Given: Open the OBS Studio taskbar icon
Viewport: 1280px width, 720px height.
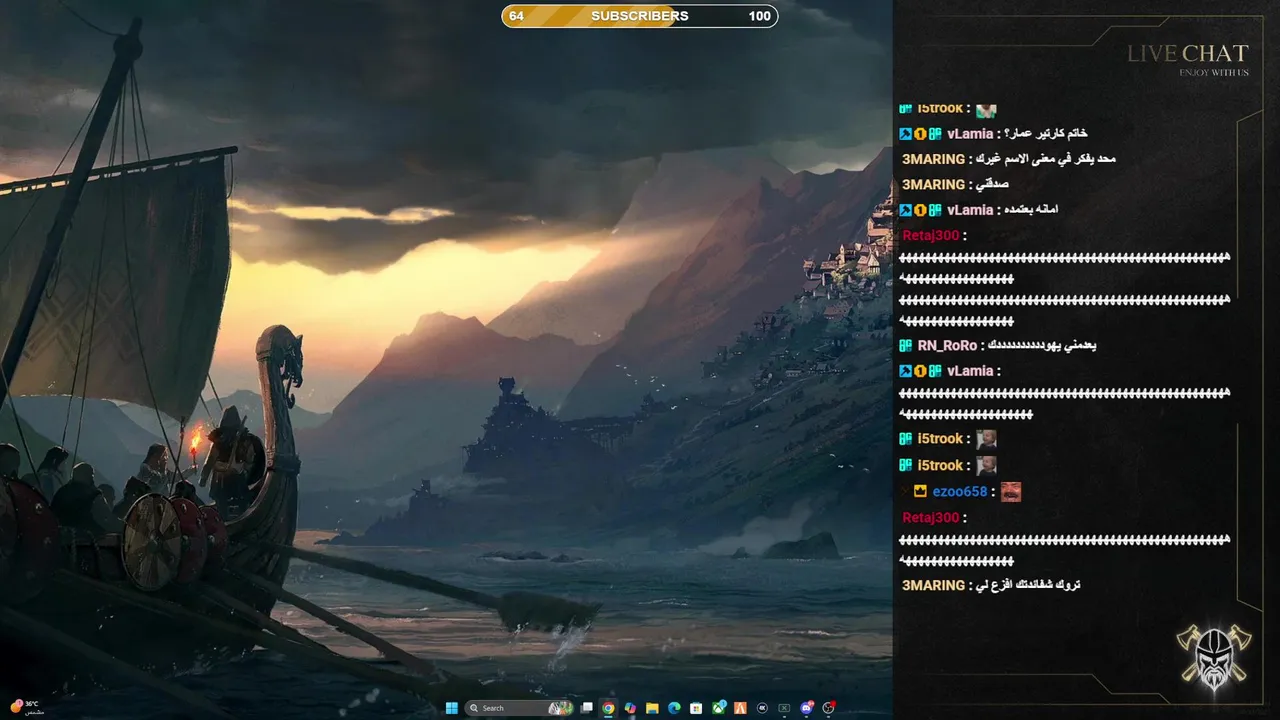Looking at the screenshot, I should point(828,708).
